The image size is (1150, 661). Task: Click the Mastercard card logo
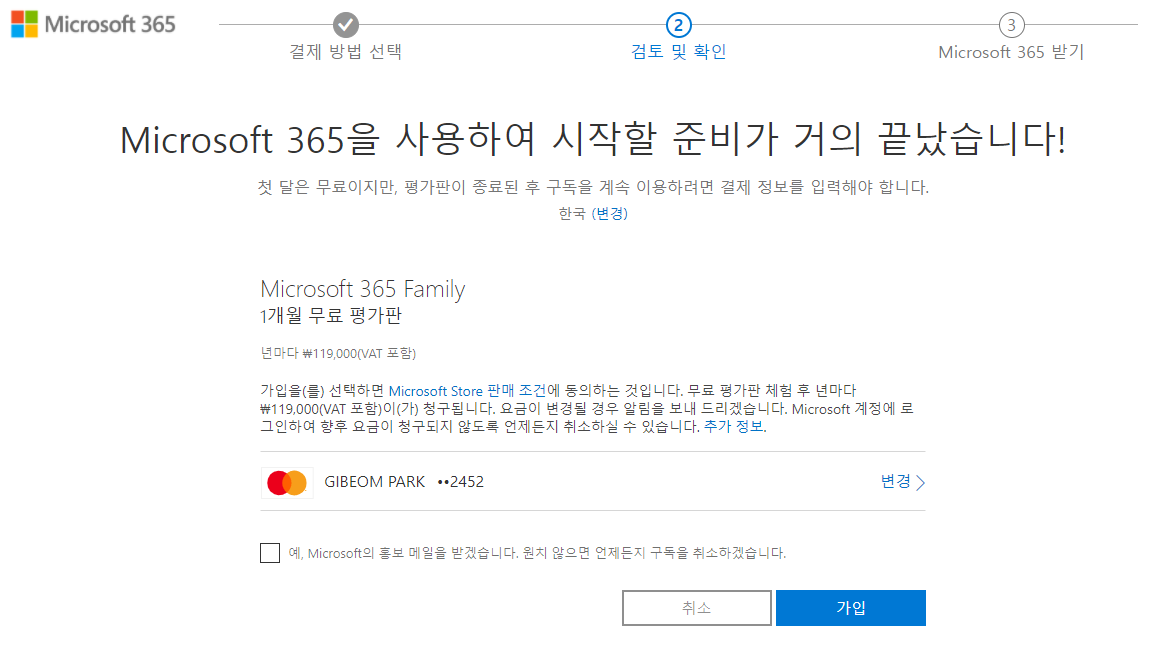(x=287, y=483)
